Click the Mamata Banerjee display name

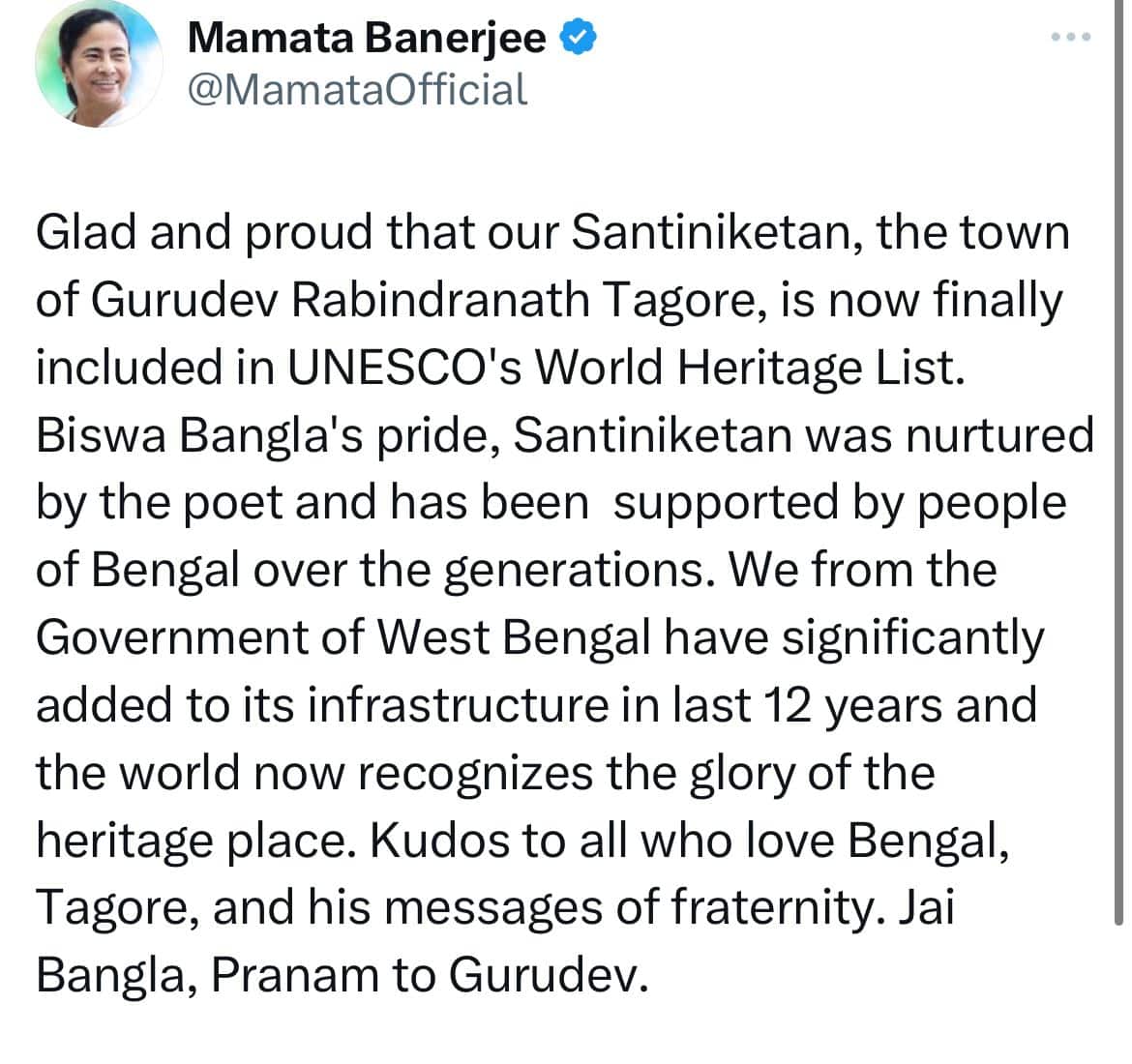(x=367, y=38)
